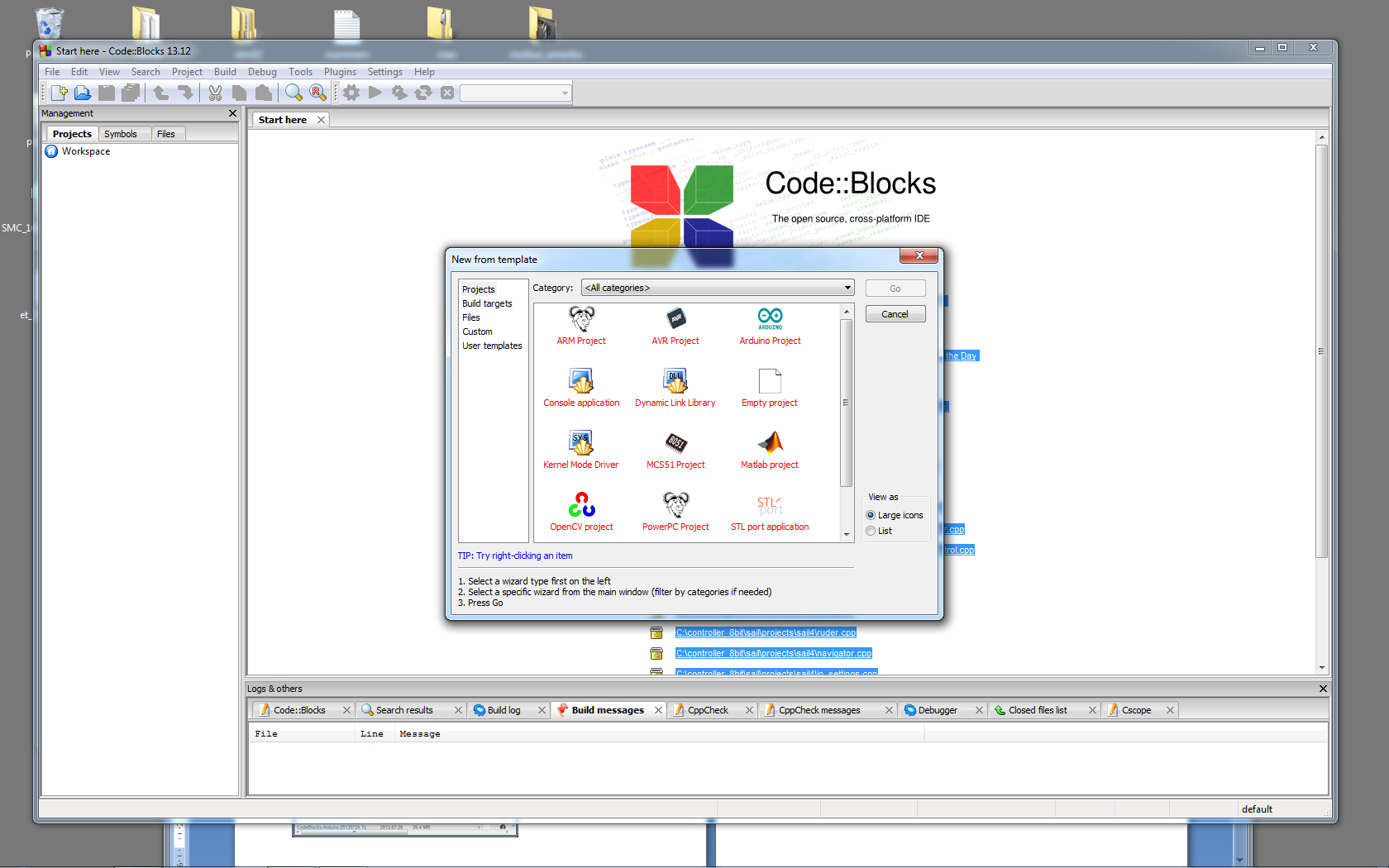The image size is (1389, 868).
Task: Select the List view radio button
Action: (871, 531)
